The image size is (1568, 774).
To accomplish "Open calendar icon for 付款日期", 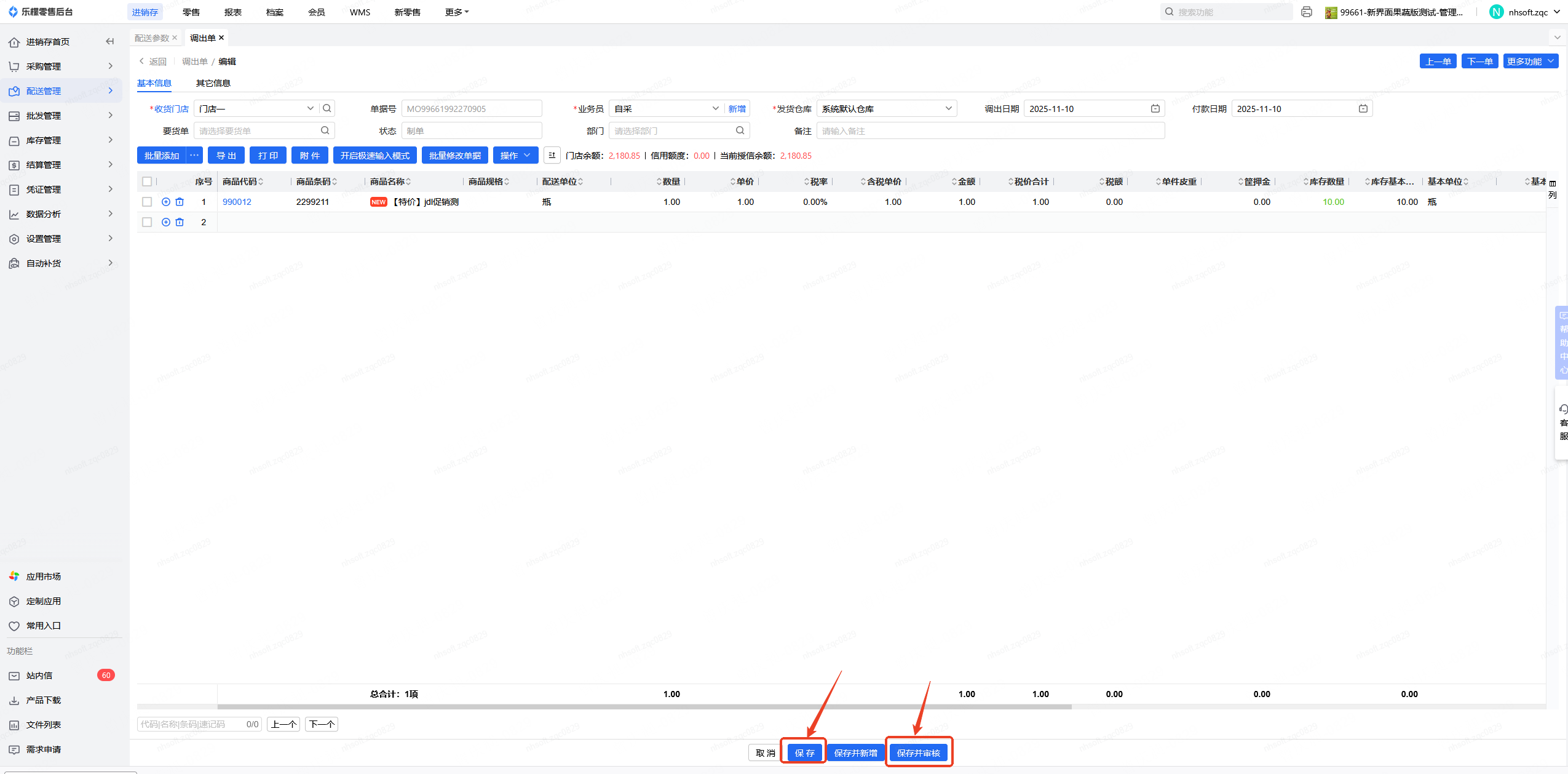I will pyautogui.click(x=1363, y=109).
